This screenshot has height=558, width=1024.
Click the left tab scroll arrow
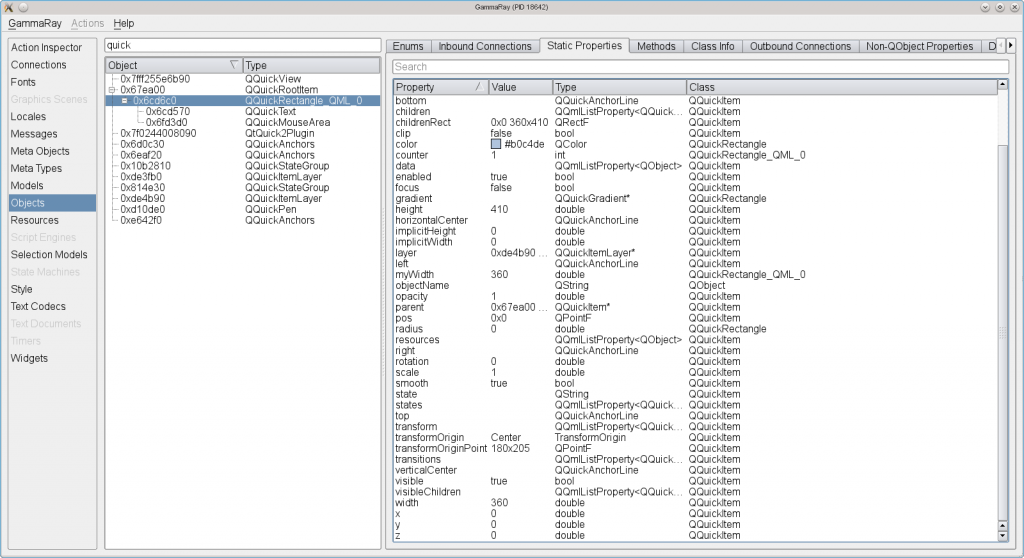[1001, 46]
